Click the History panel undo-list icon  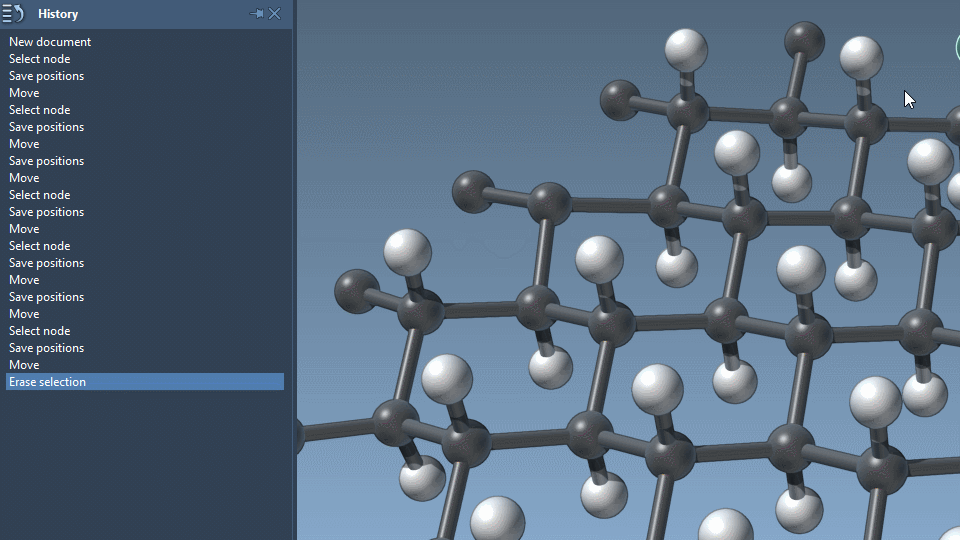click(x=14, y=13)
